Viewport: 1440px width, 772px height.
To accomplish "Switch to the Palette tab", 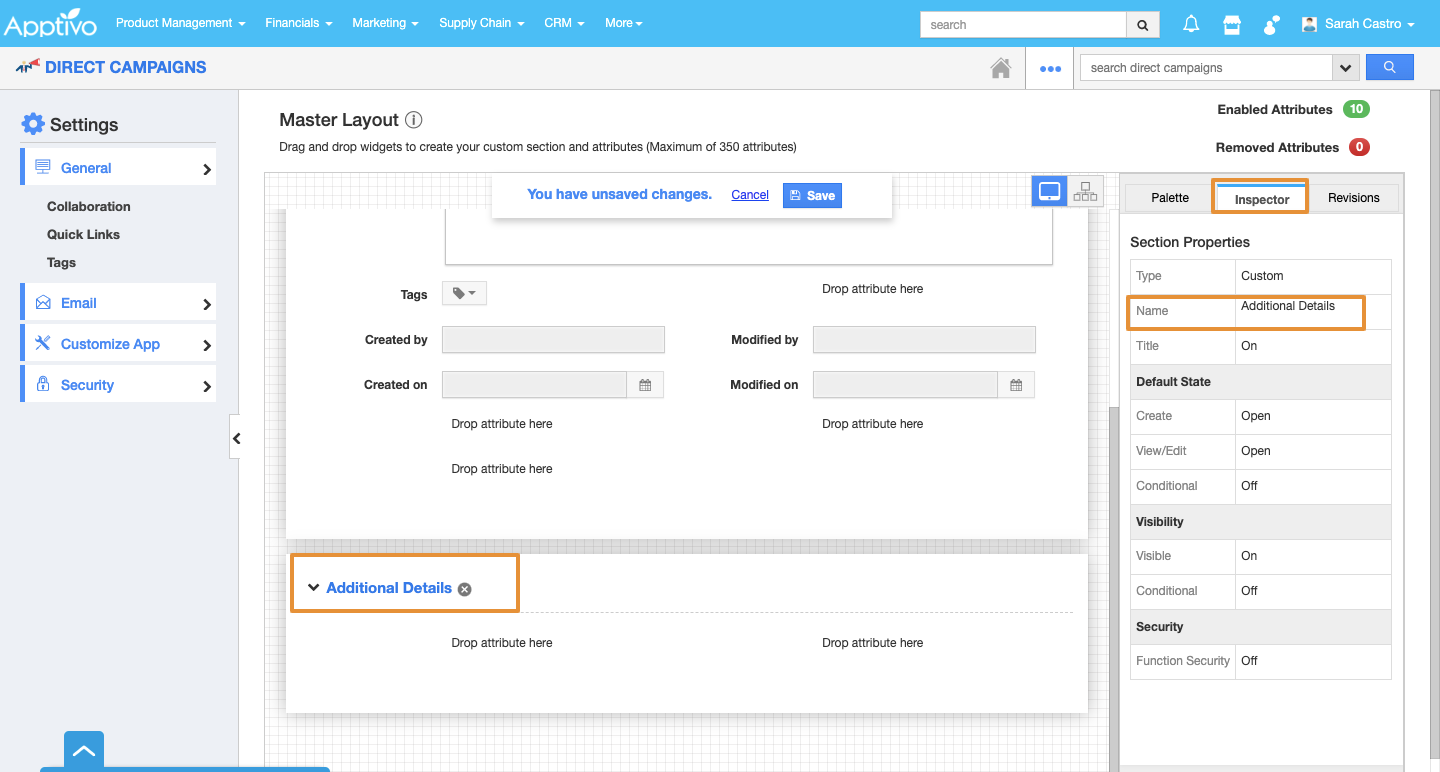I will 1170,198.
